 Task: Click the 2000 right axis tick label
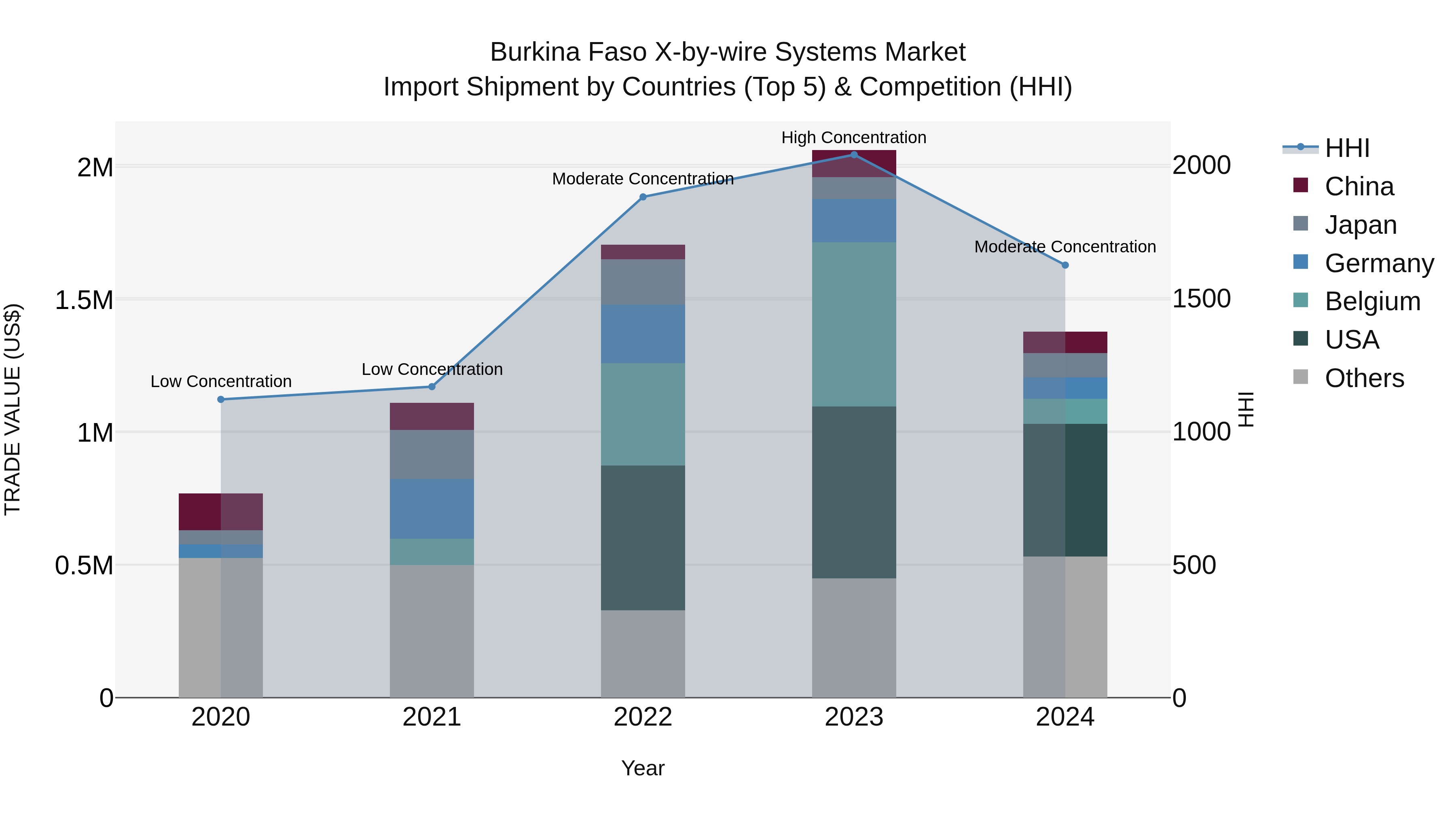1202,165
